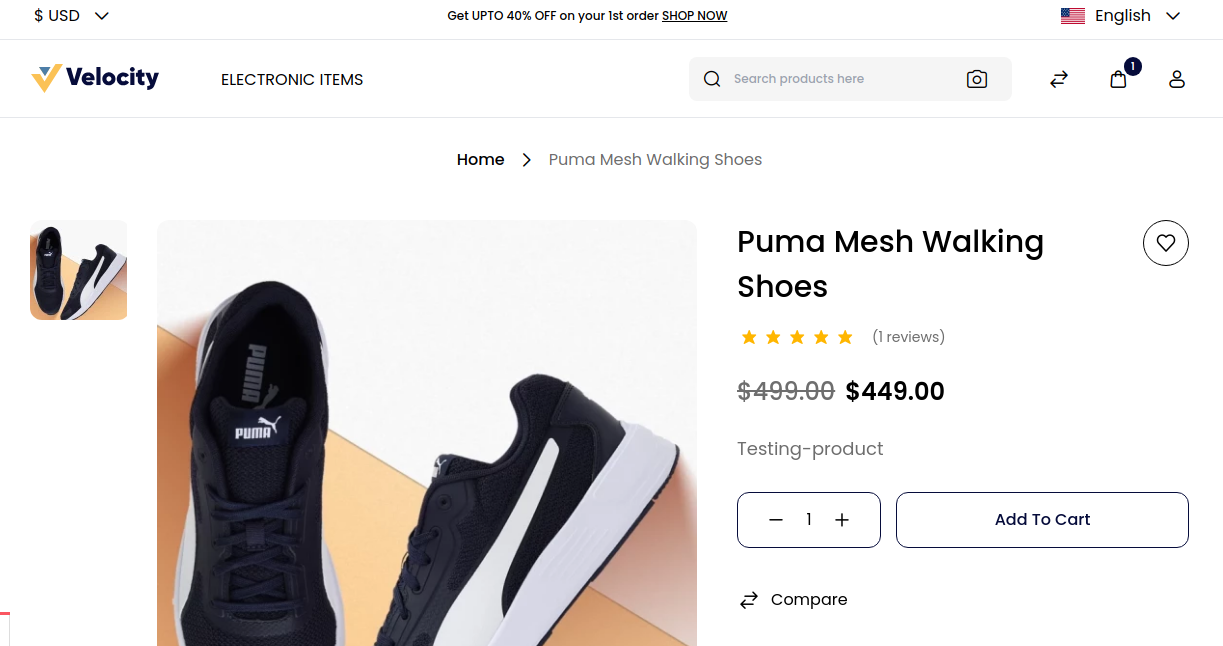Click the SHOP NOW promo link
Screen dimensions: 1223x646
[x=694, y=16]
